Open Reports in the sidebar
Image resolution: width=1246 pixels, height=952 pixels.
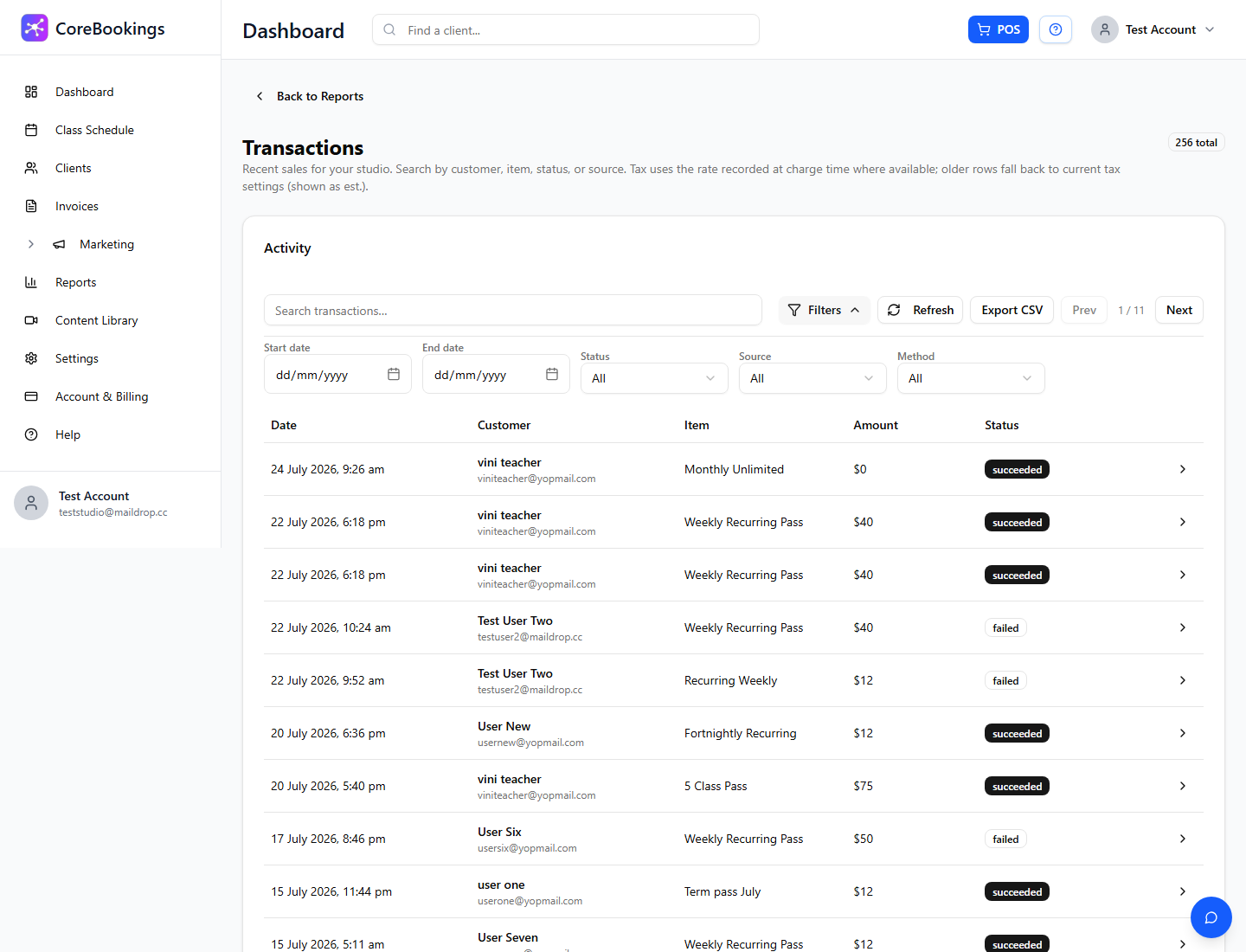point(75,282)
